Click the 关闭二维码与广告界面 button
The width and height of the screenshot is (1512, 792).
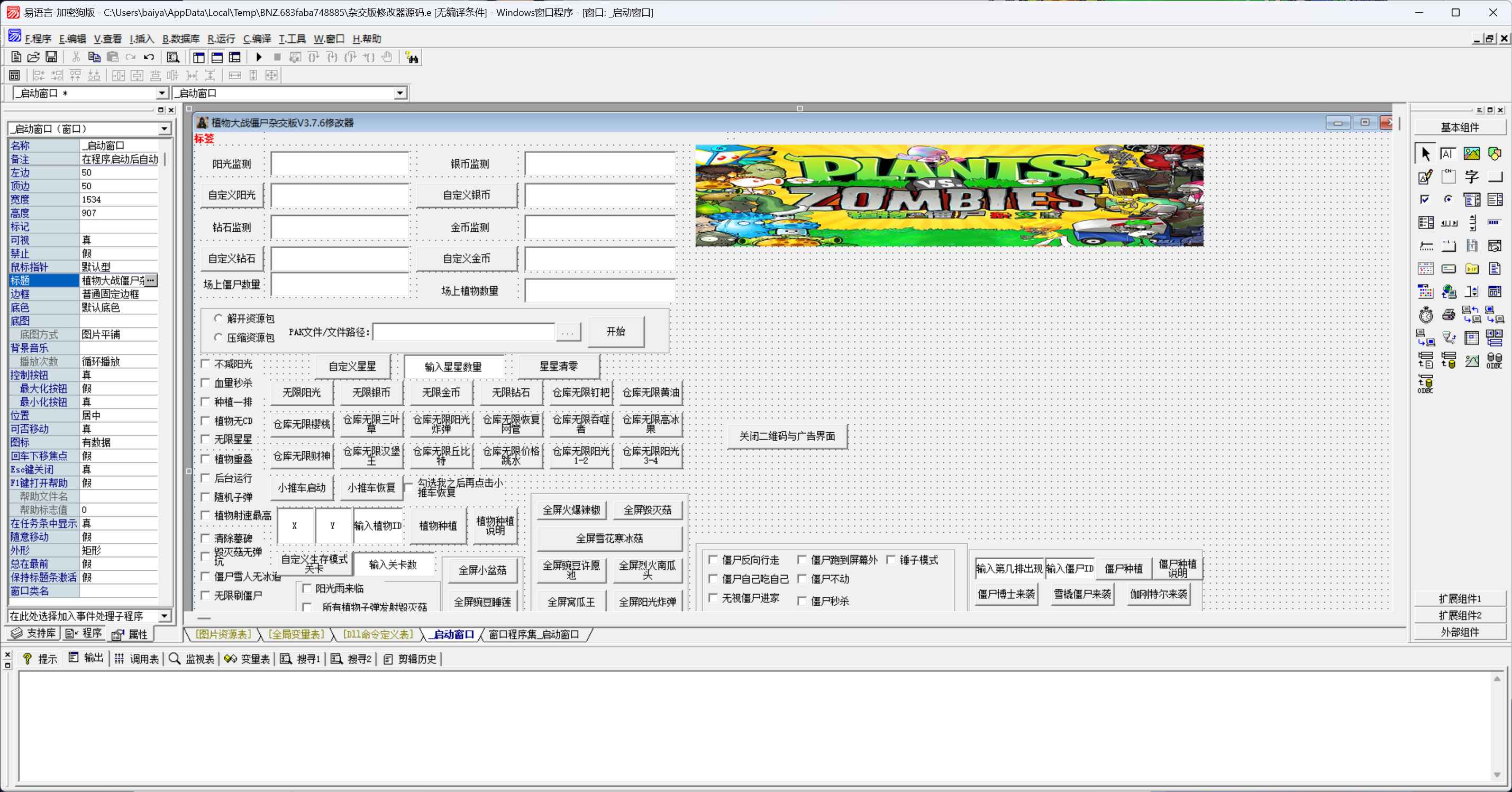[x=787, y=436]
